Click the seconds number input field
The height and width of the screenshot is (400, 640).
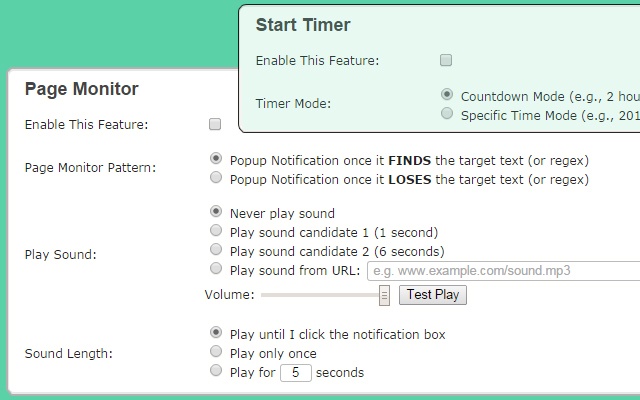[x=296, y=373]
